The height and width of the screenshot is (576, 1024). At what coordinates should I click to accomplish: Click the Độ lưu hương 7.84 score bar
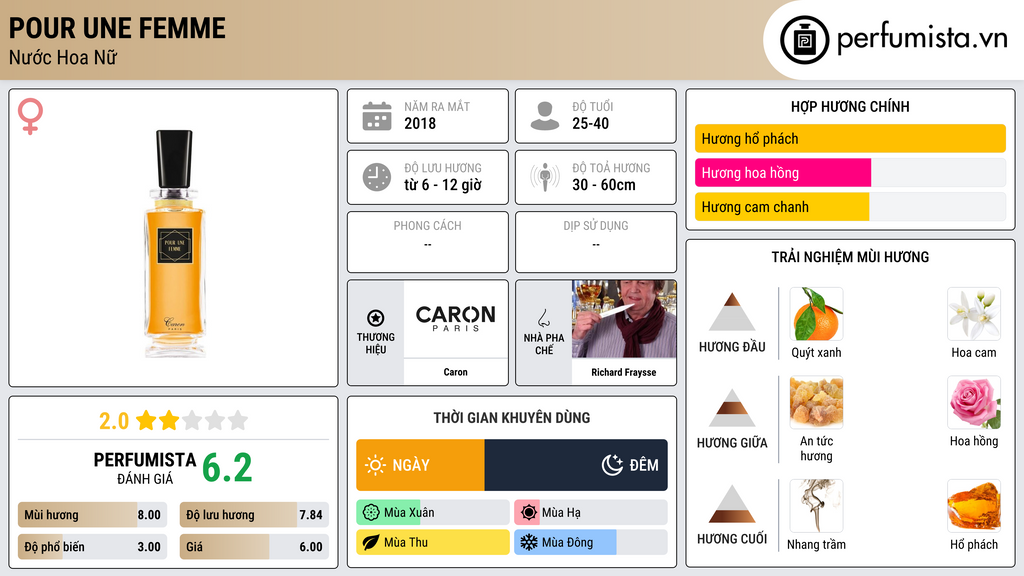(x=254, y=515)
